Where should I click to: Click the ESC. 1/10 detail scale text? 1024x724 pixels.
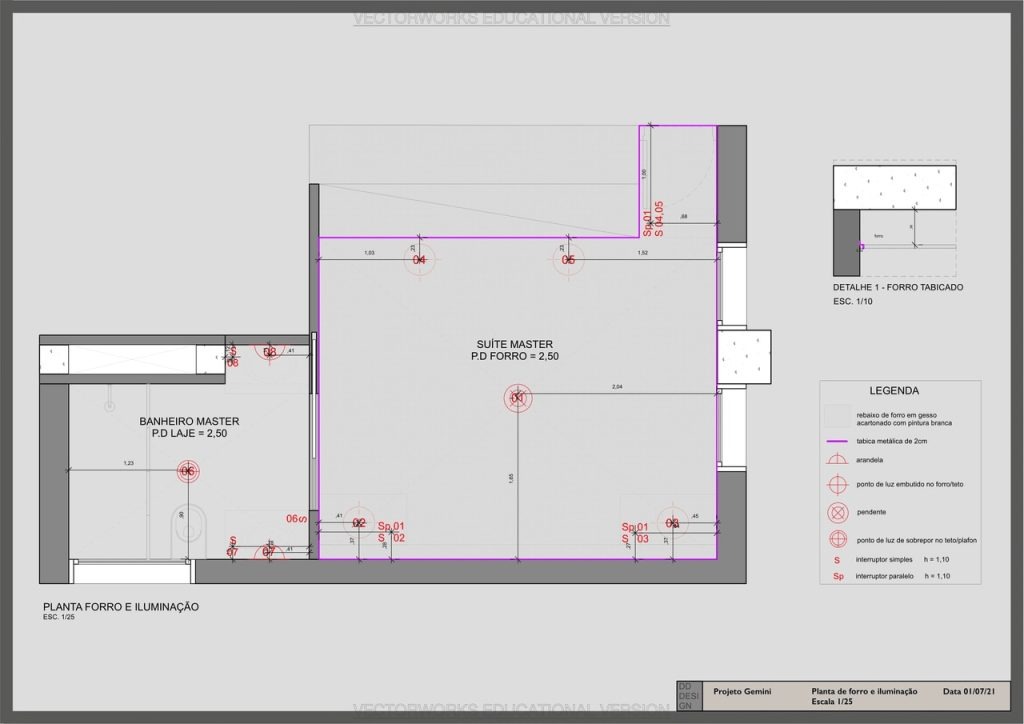pos(852,302)
